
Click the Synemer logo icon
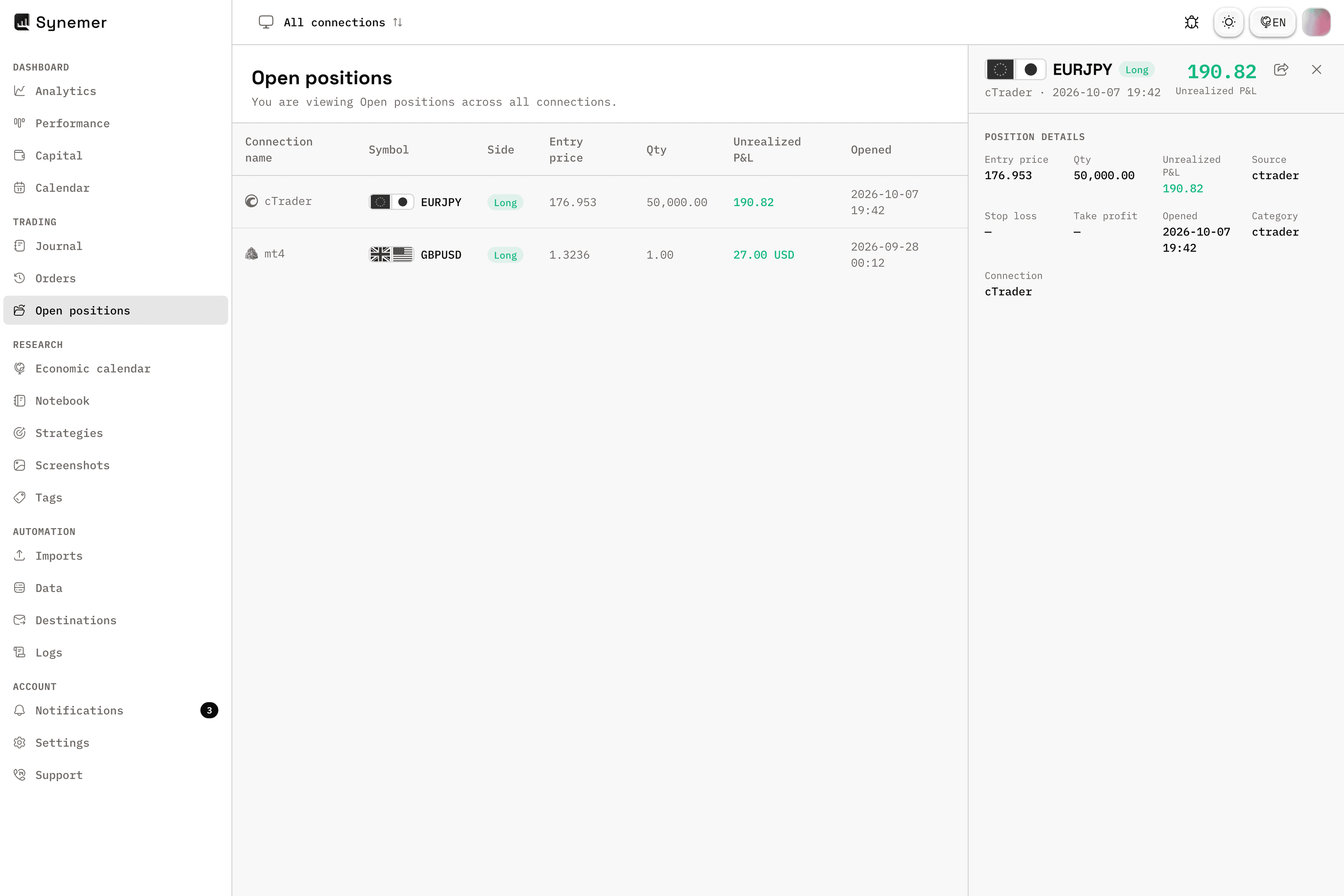(22, 22)
